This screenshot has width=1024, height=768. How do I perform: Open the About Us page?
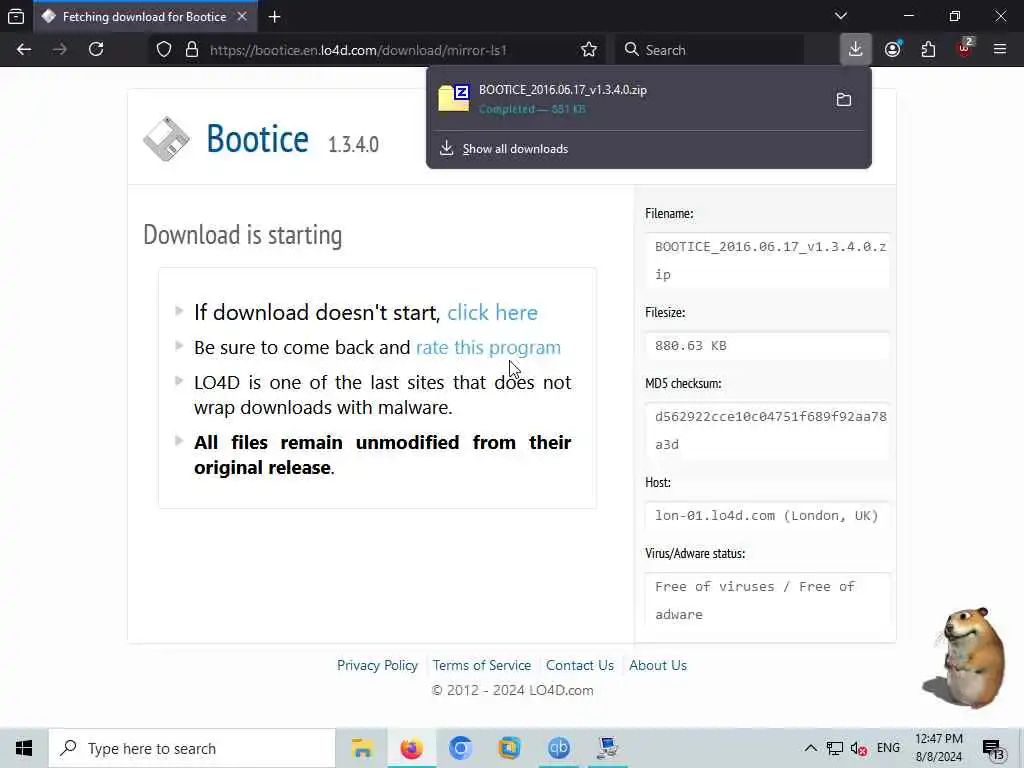click(x=658, y=665)
